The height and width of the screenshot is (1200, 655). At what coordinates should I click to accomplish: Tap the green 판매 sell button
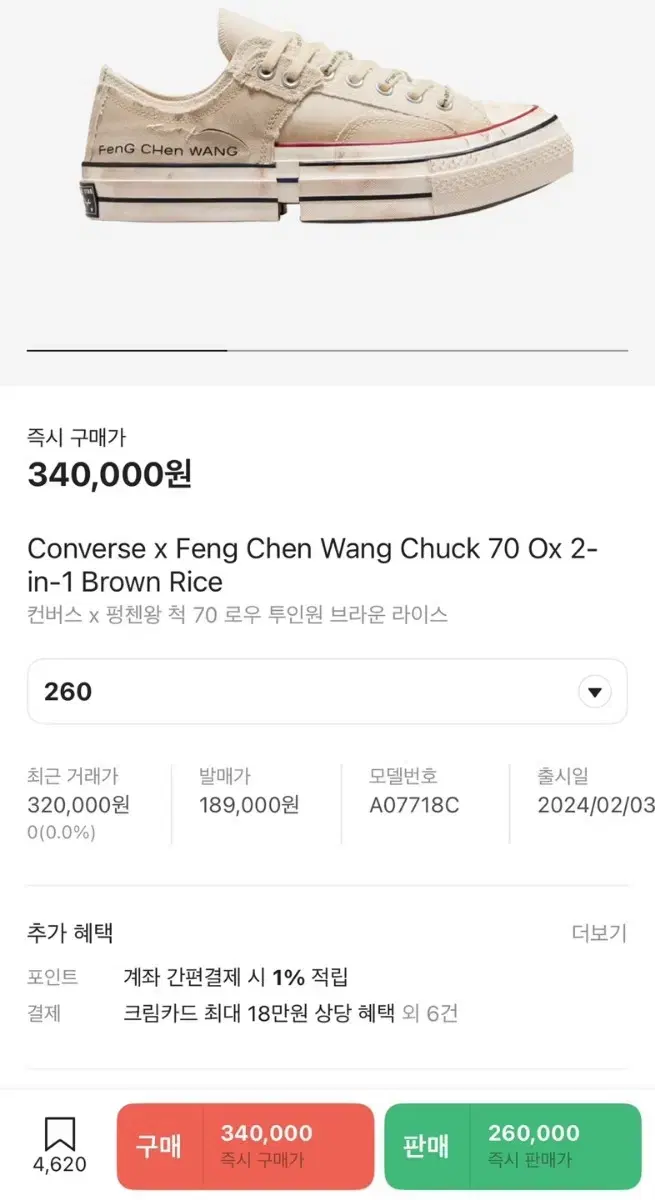click(513, 1145)
